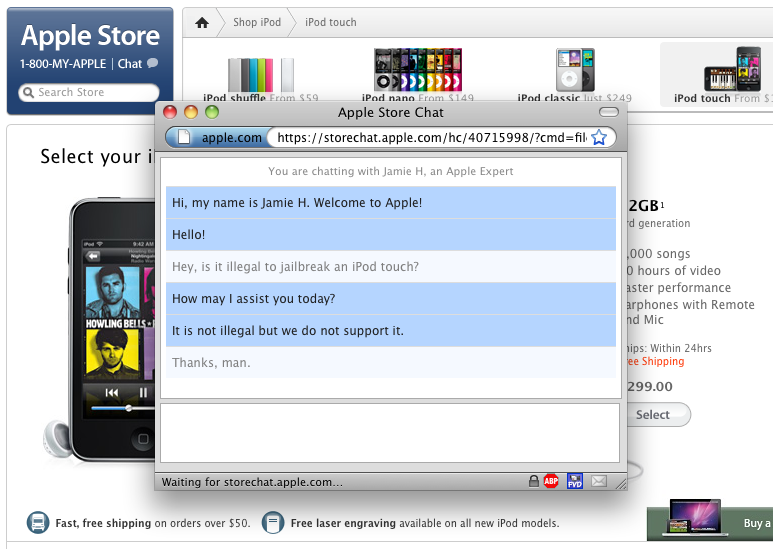Click the 1-800-MY-APPLE phone number
Image resolution: width=773 pixels, height=549 pixels.
(x=63, y=64)
